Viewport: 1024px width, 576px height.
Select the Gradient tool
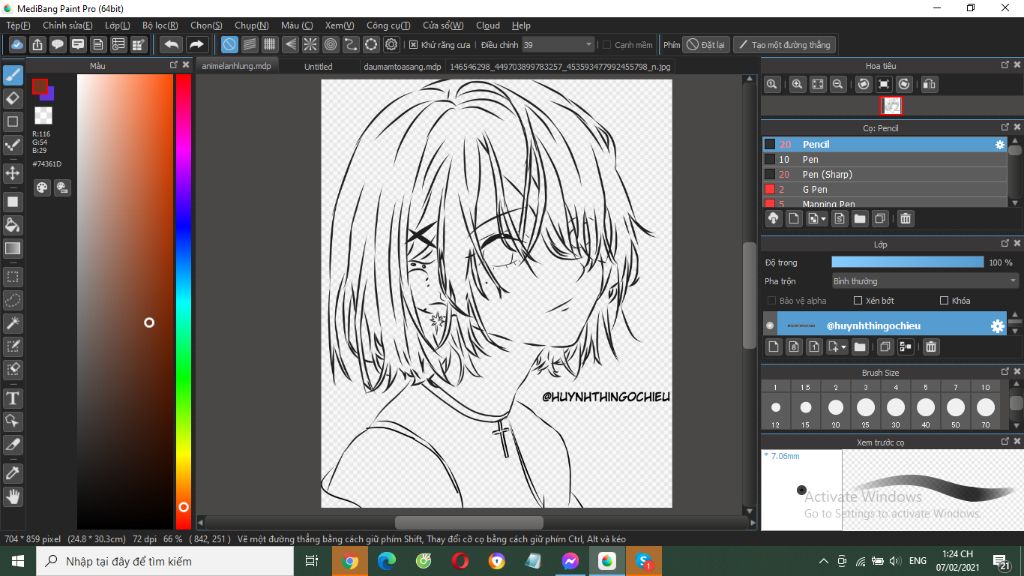pos(13,248)
